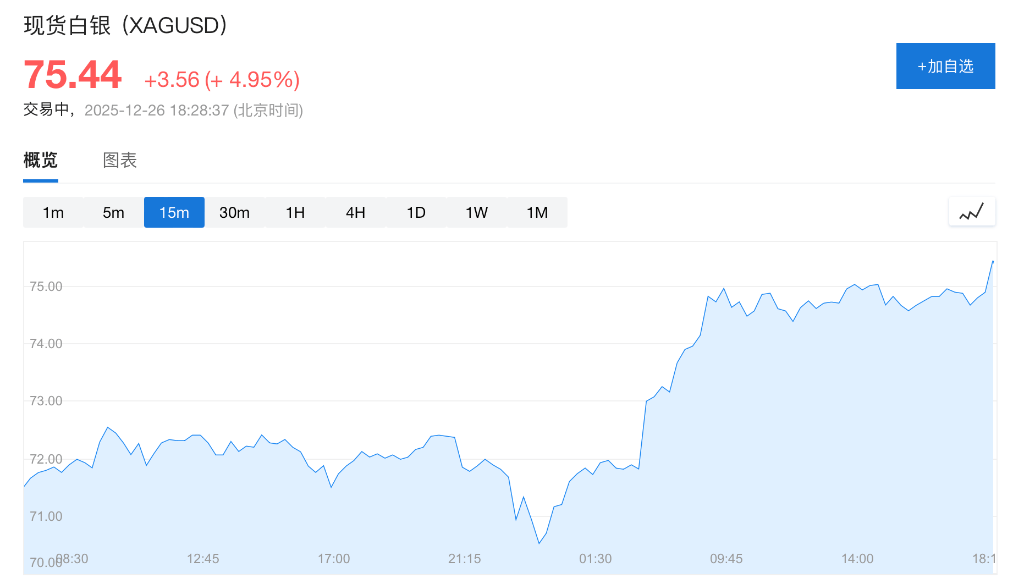Click the 现货白银 (XAGUSD) title
This screenshot has width=1024, height=586.
pyautogui.click(x=126, y=25)
